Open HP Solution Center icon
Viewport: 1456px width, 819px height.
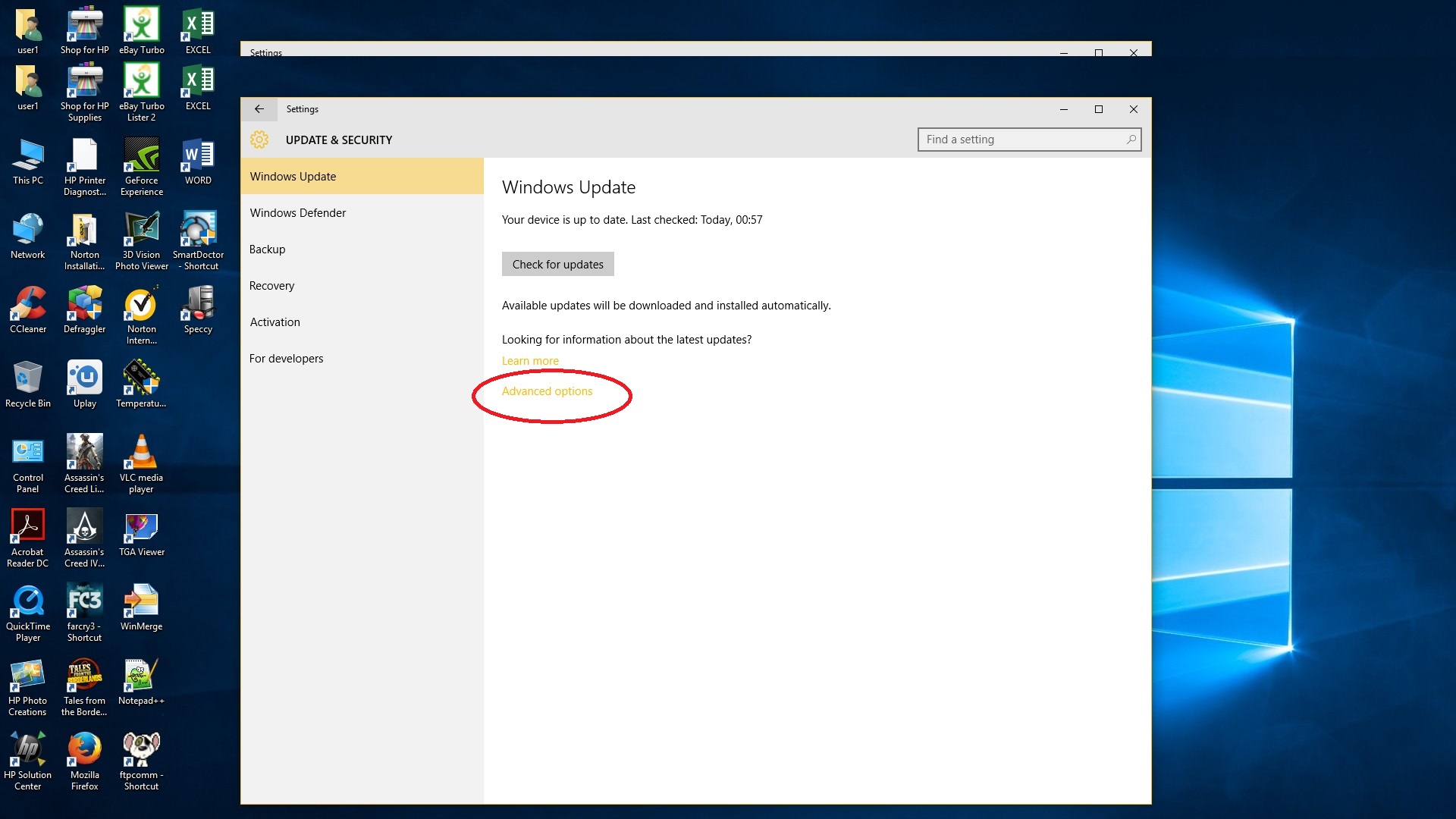[x=28, y=761]
